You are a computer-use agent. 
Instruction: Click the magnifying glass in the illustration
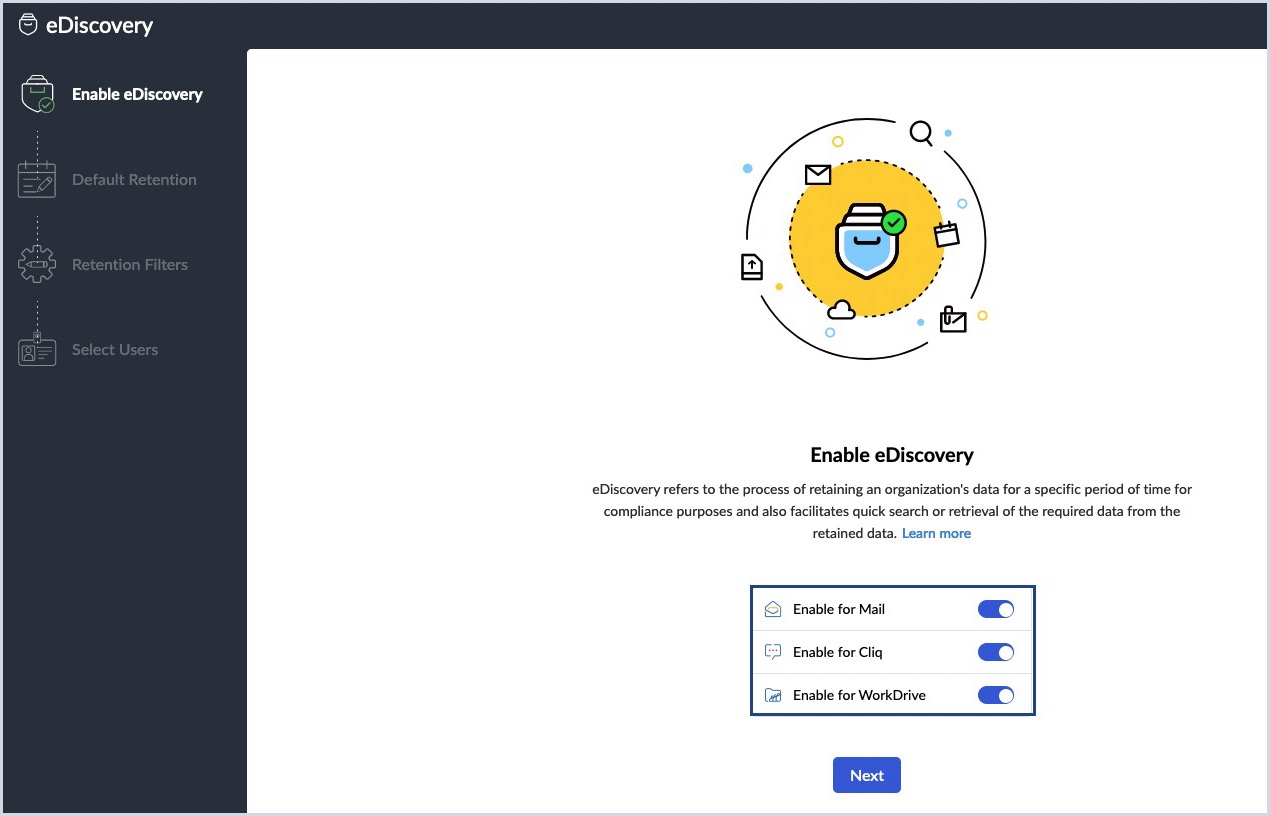919,132
